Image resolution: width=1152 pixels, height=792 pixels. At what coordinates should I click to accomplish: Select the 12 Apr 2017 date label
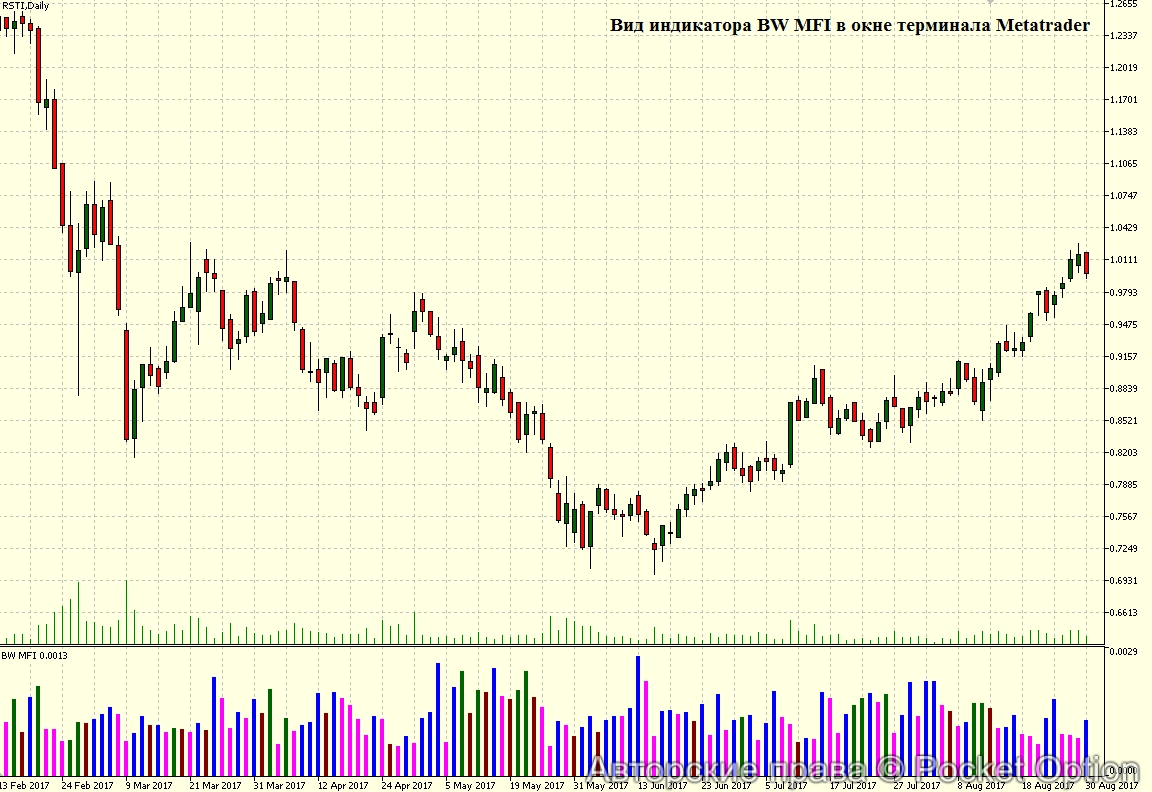[x=343, y=785]
